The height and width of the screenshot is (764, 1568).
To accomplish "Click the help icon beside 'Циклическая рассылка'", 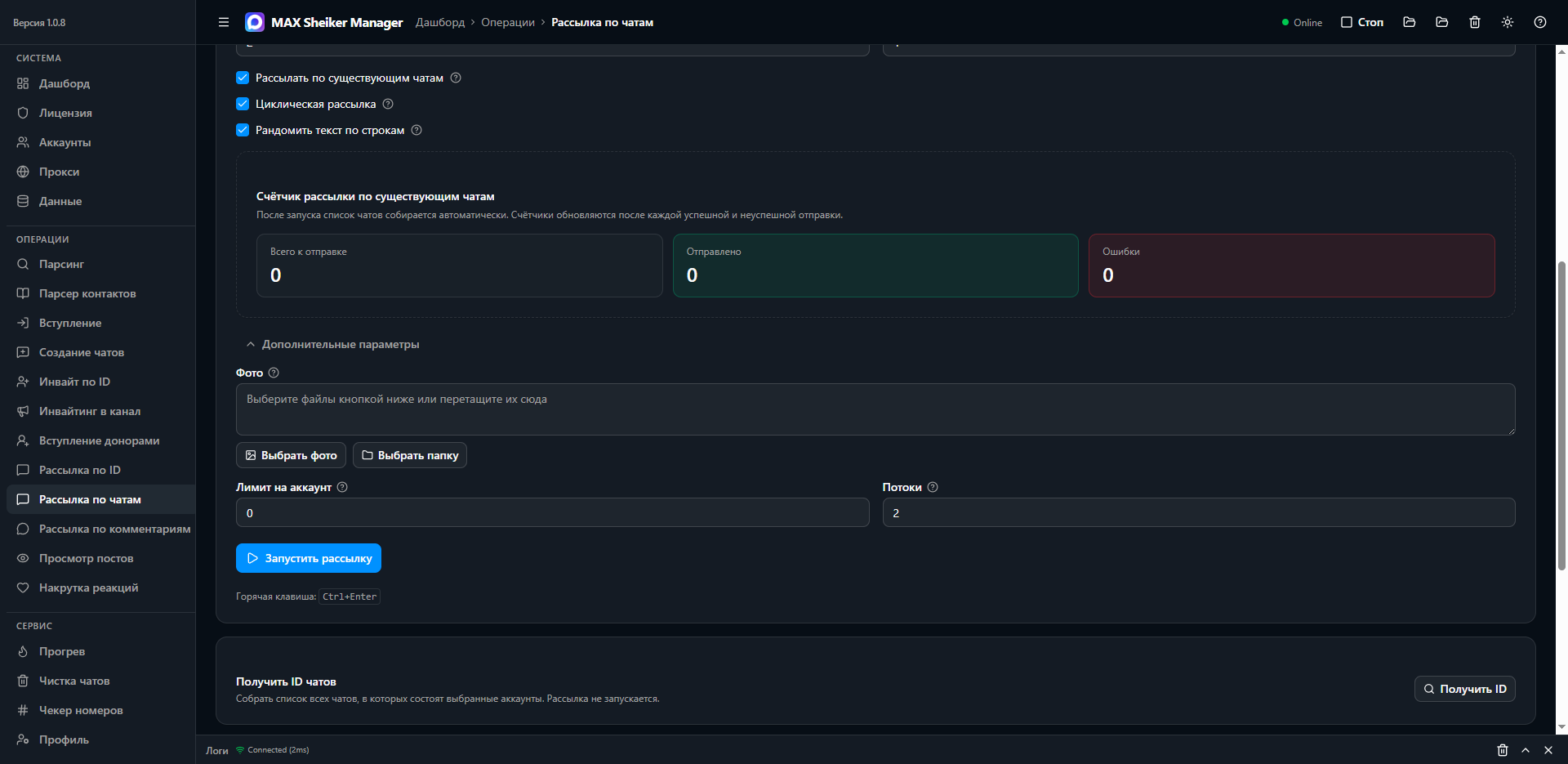I will tap(389, 104).
